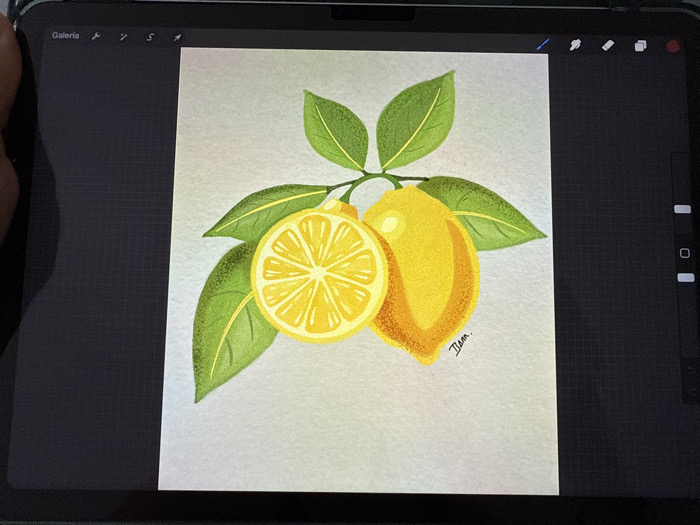Open the red active color circle
The height and width of the screenshot is (525, 700).
pos(673,46)
